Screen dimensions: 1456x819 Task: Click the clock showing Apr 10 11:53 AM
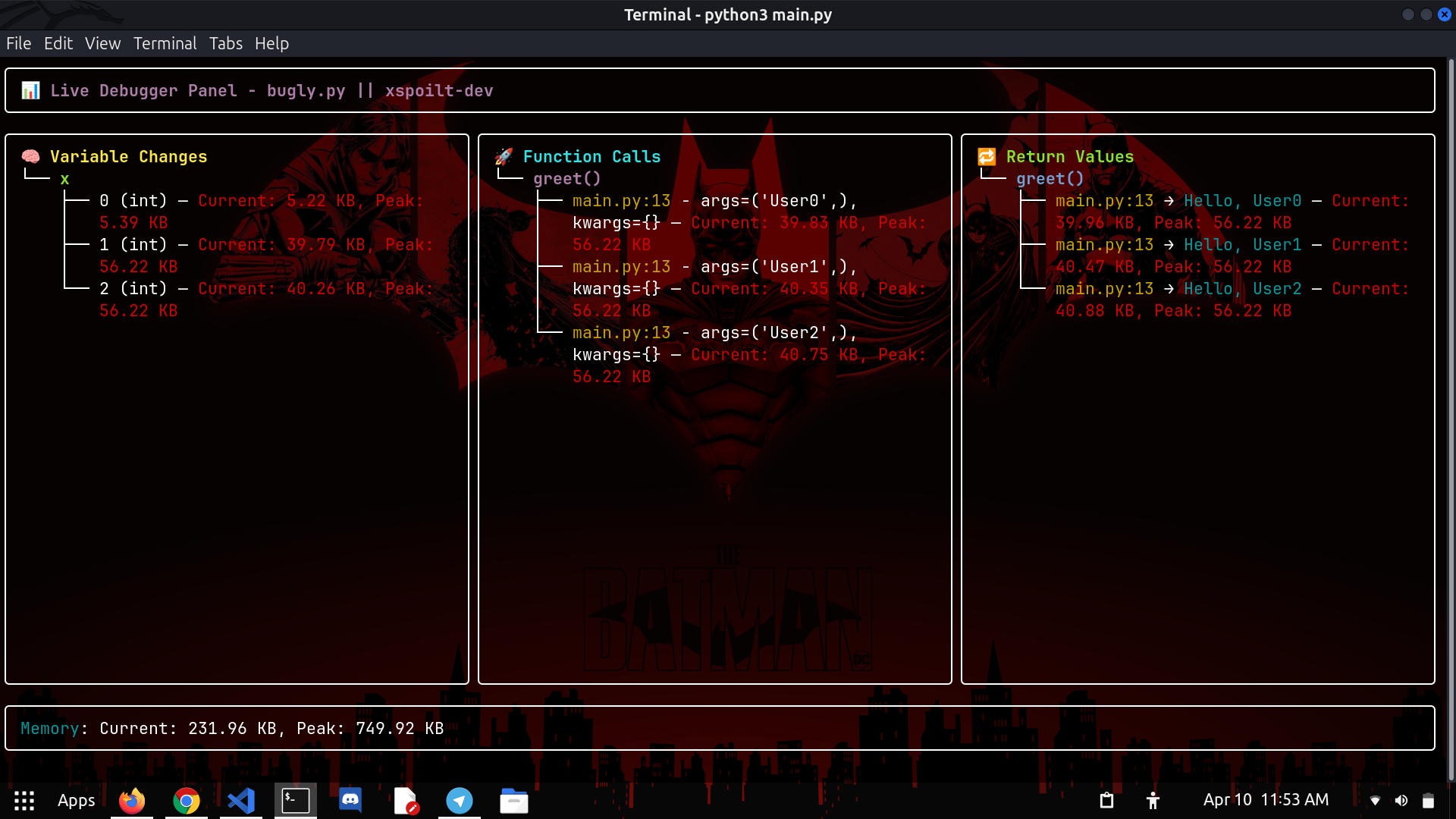tap(1266, 800)
